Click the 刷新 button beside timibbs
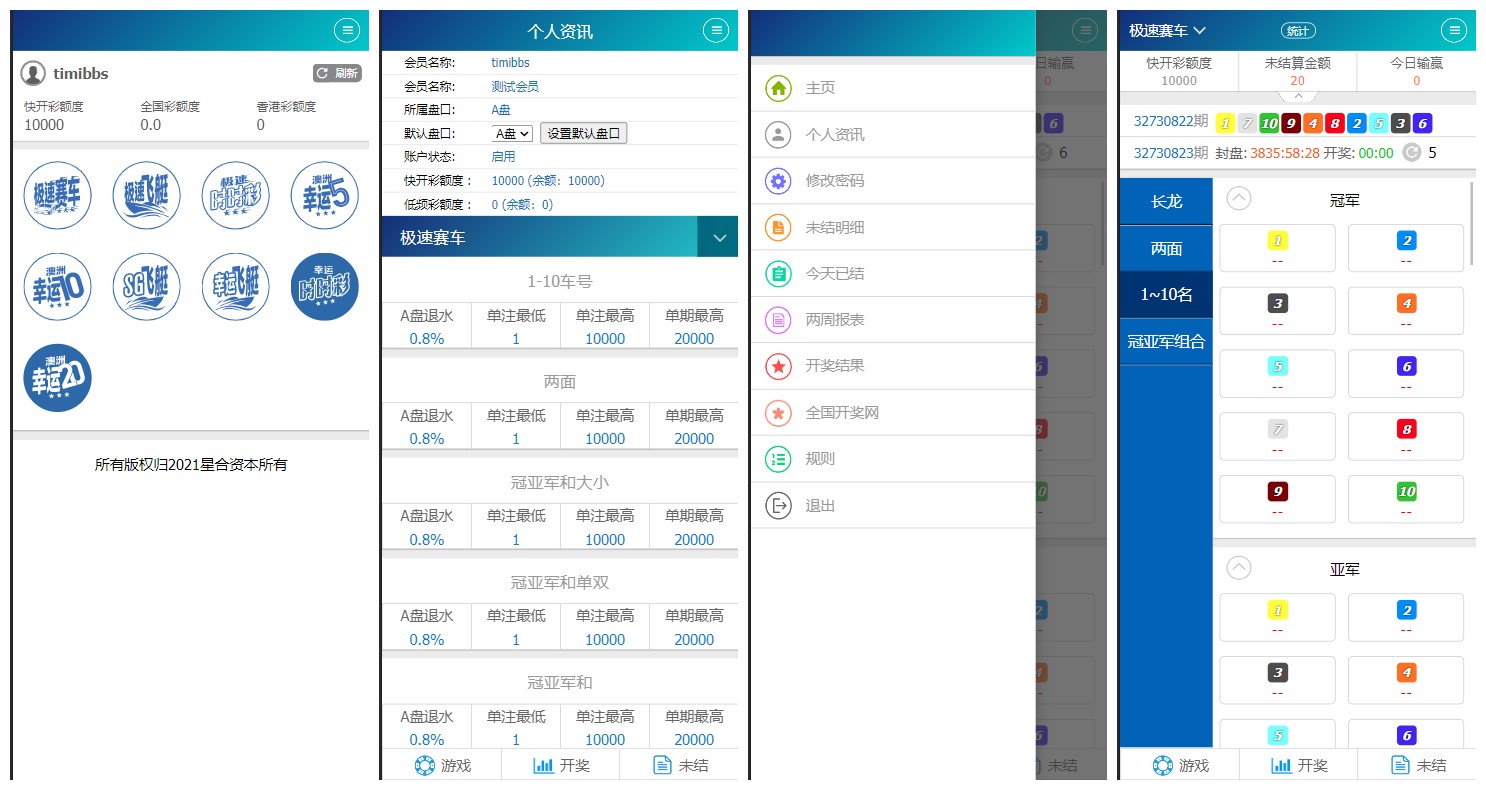Screen dimensions: 1486x790 coord(337,73)
